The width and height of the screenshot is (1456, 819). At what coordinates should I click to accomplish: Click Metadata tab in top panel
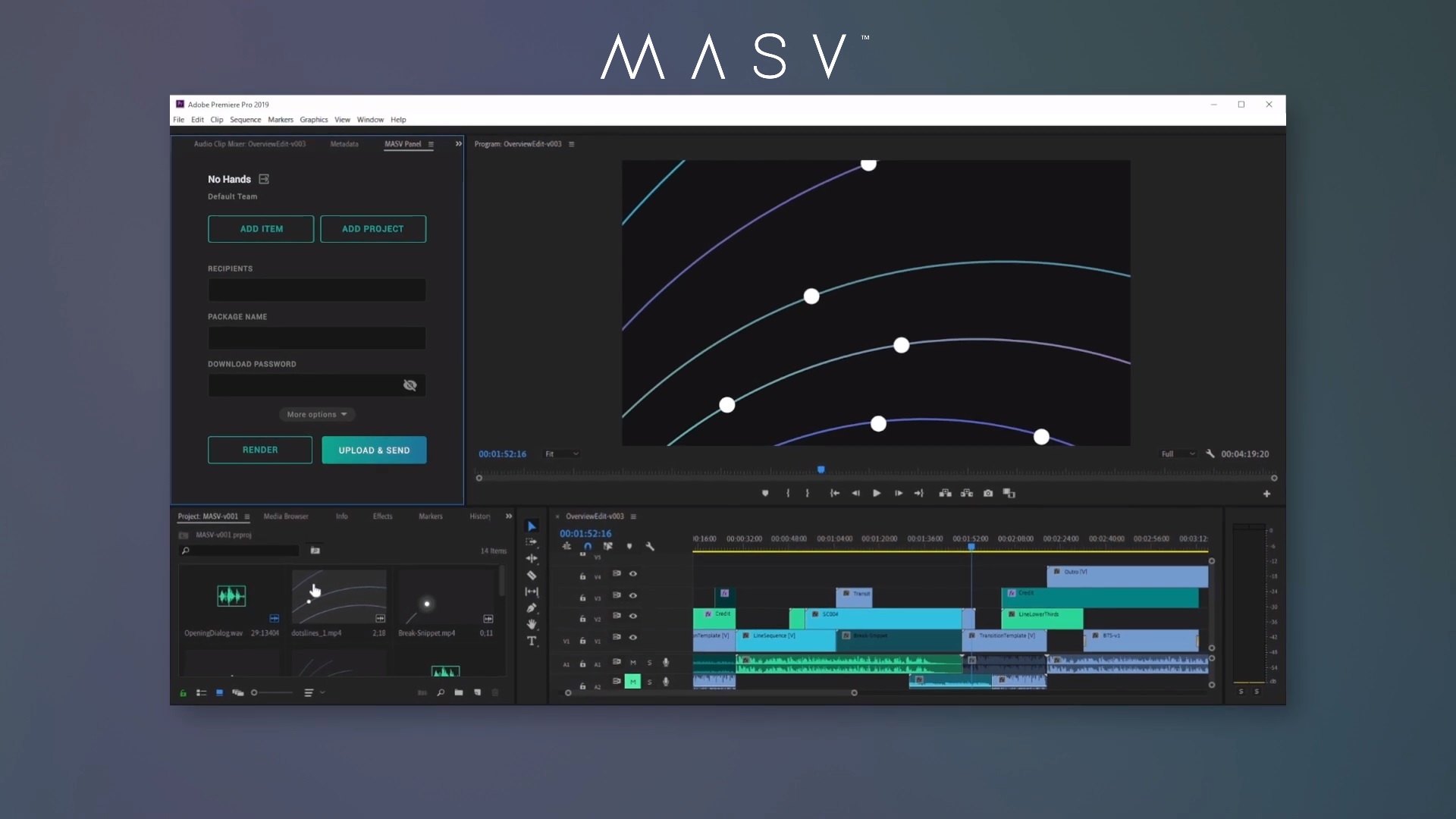pyautogui.click(x=345, y=143)
